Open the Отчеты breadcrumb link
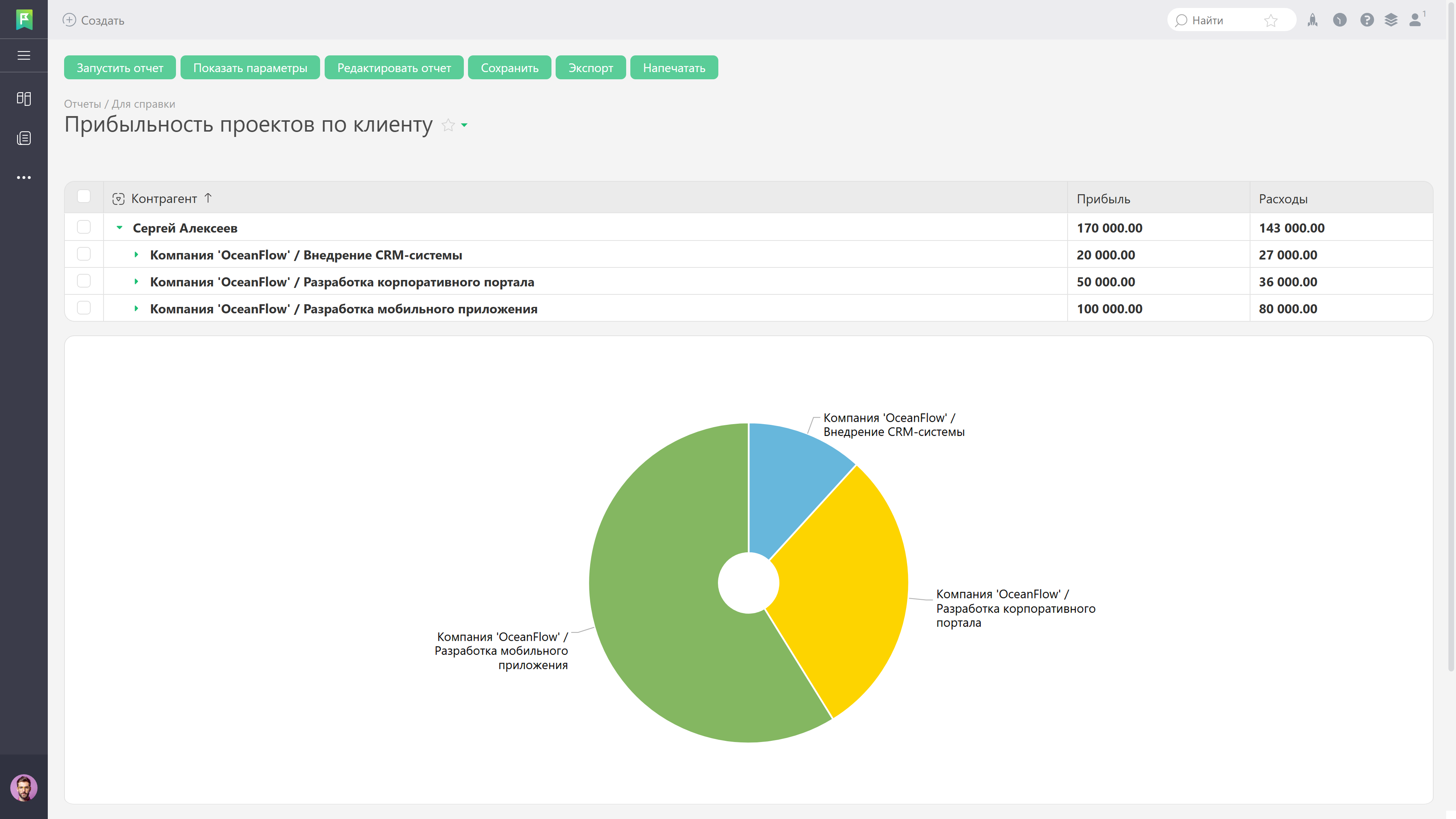 (83, 104)
